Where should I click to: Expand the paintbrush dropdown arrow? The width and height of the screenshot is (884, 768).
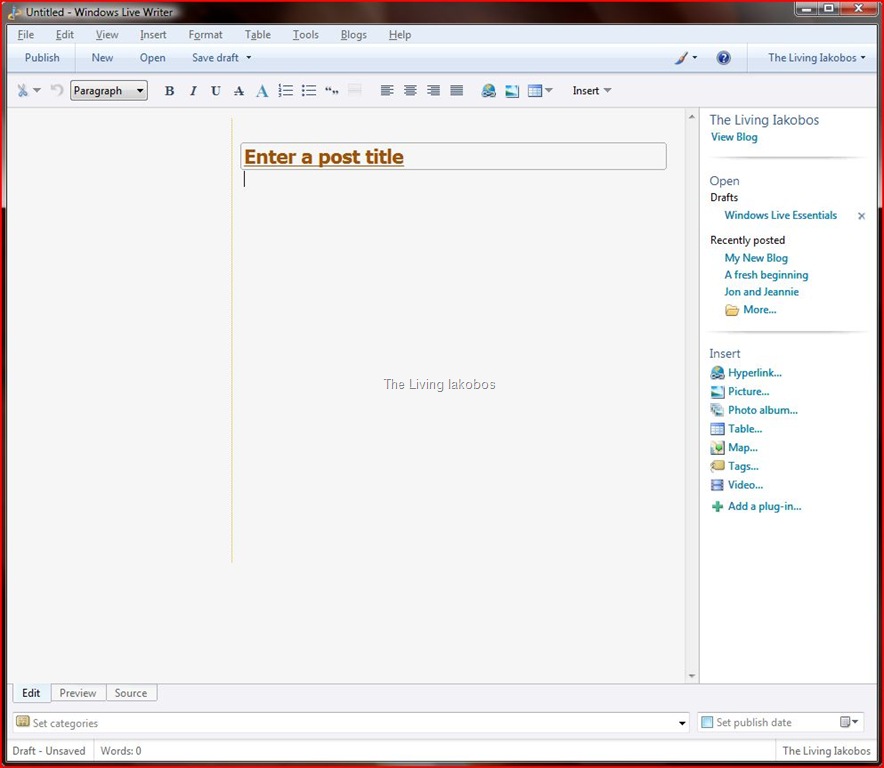[x=695, y=58]
